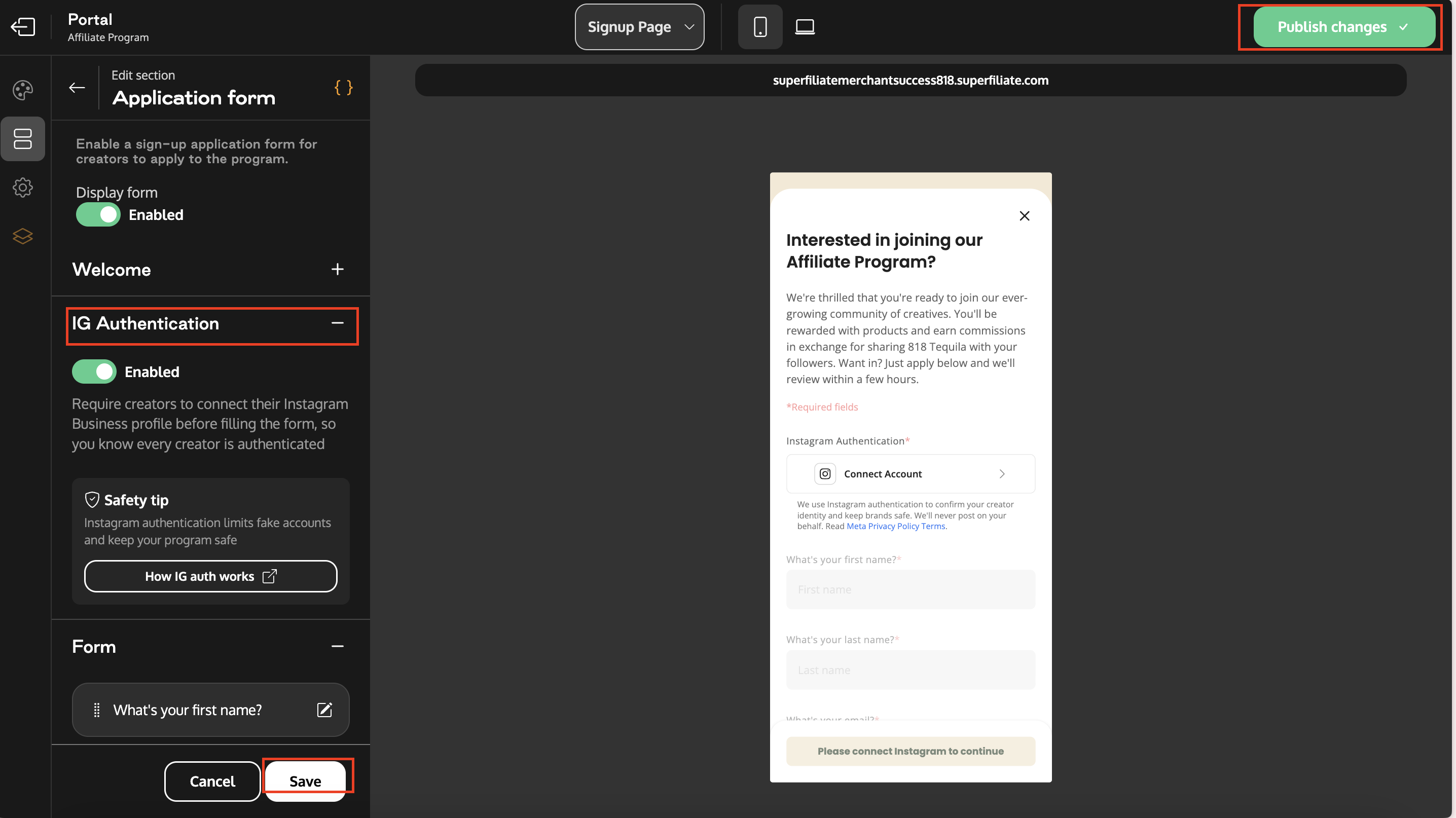Click the Cancel button
This screenshot has width=1456, height=818.
212,782
